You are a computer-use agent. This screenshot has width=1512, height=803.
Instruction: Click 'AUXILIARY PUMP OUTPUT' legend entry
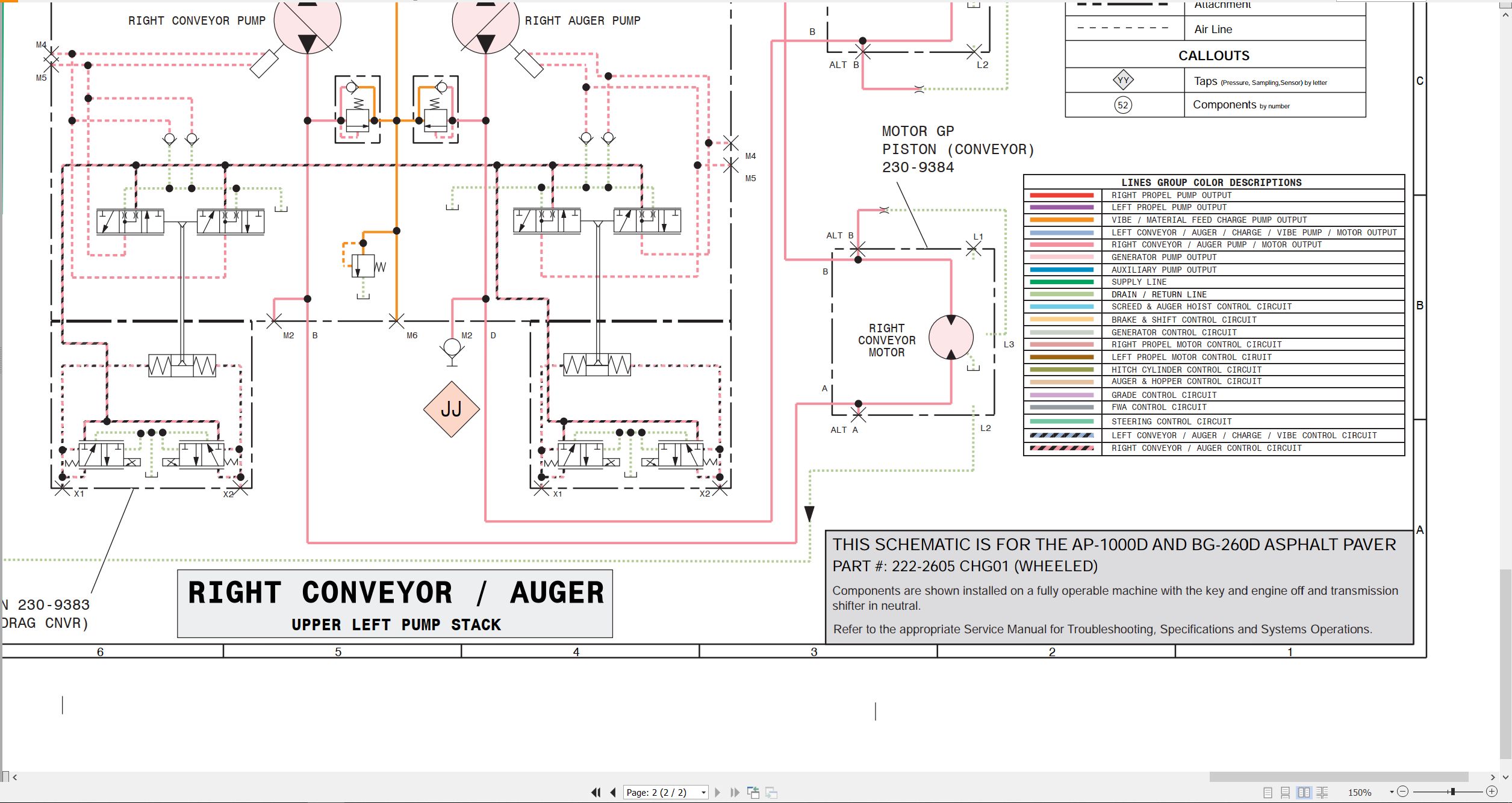pyautogui.click(x=1164, y=270)
